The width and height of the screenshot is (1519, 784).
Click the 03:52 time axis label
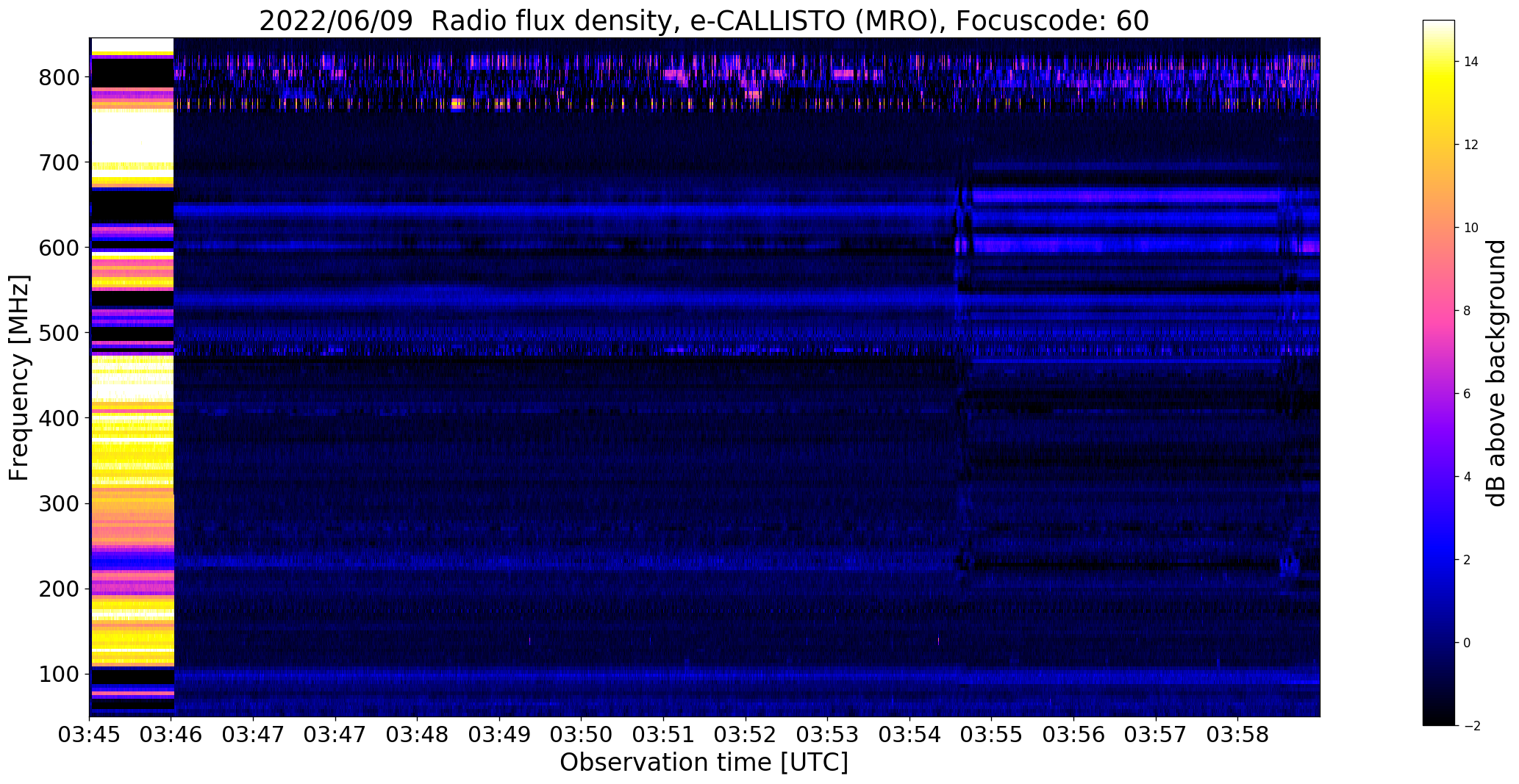point(746,735)
